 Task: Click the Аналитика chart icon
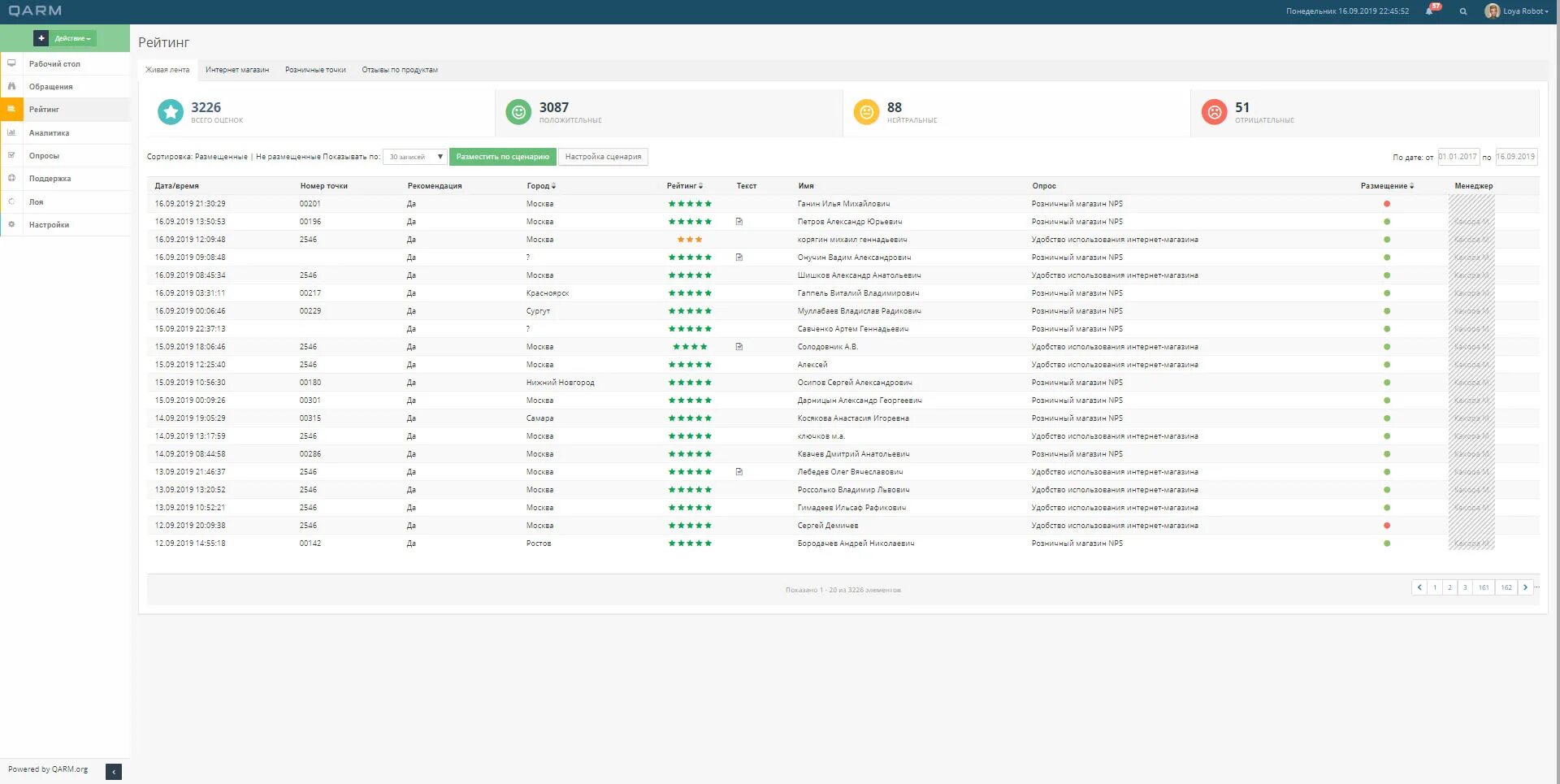click(x=11, y=132)
